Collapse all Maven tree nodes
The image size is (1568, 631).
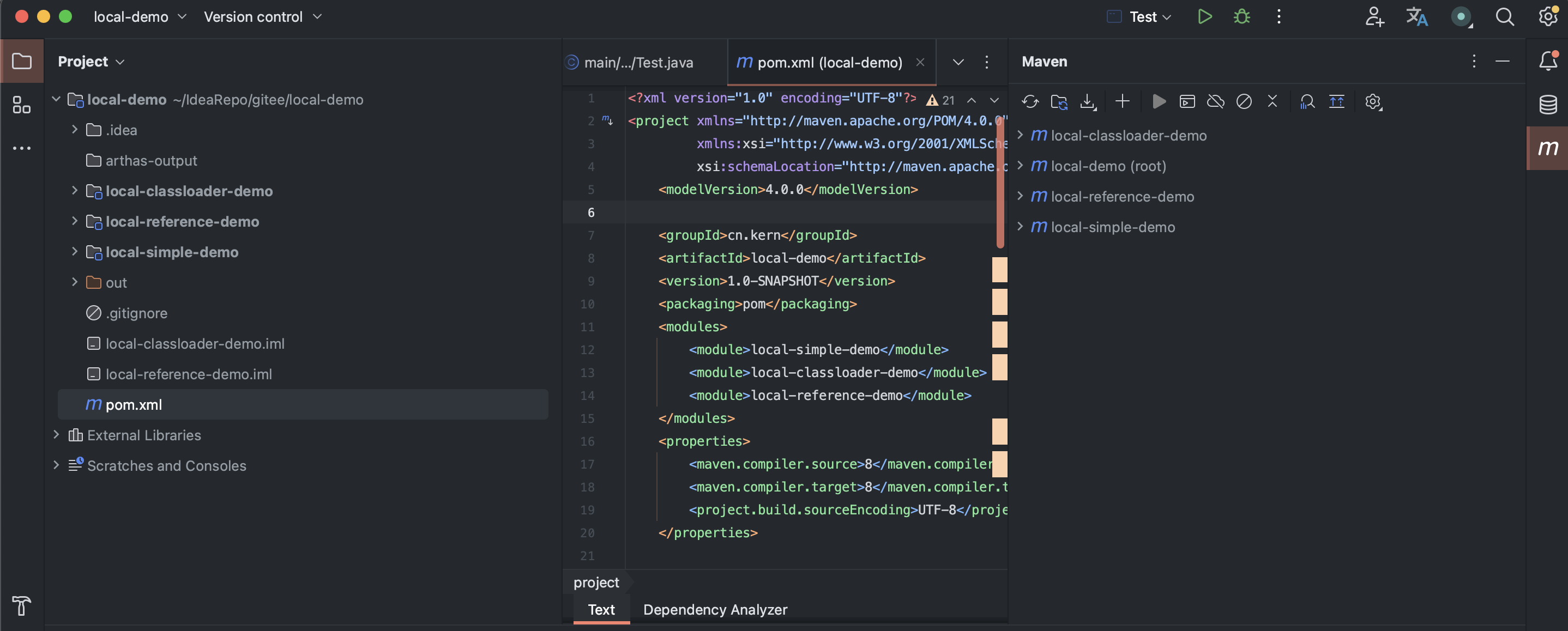[x=1272, y=101]
